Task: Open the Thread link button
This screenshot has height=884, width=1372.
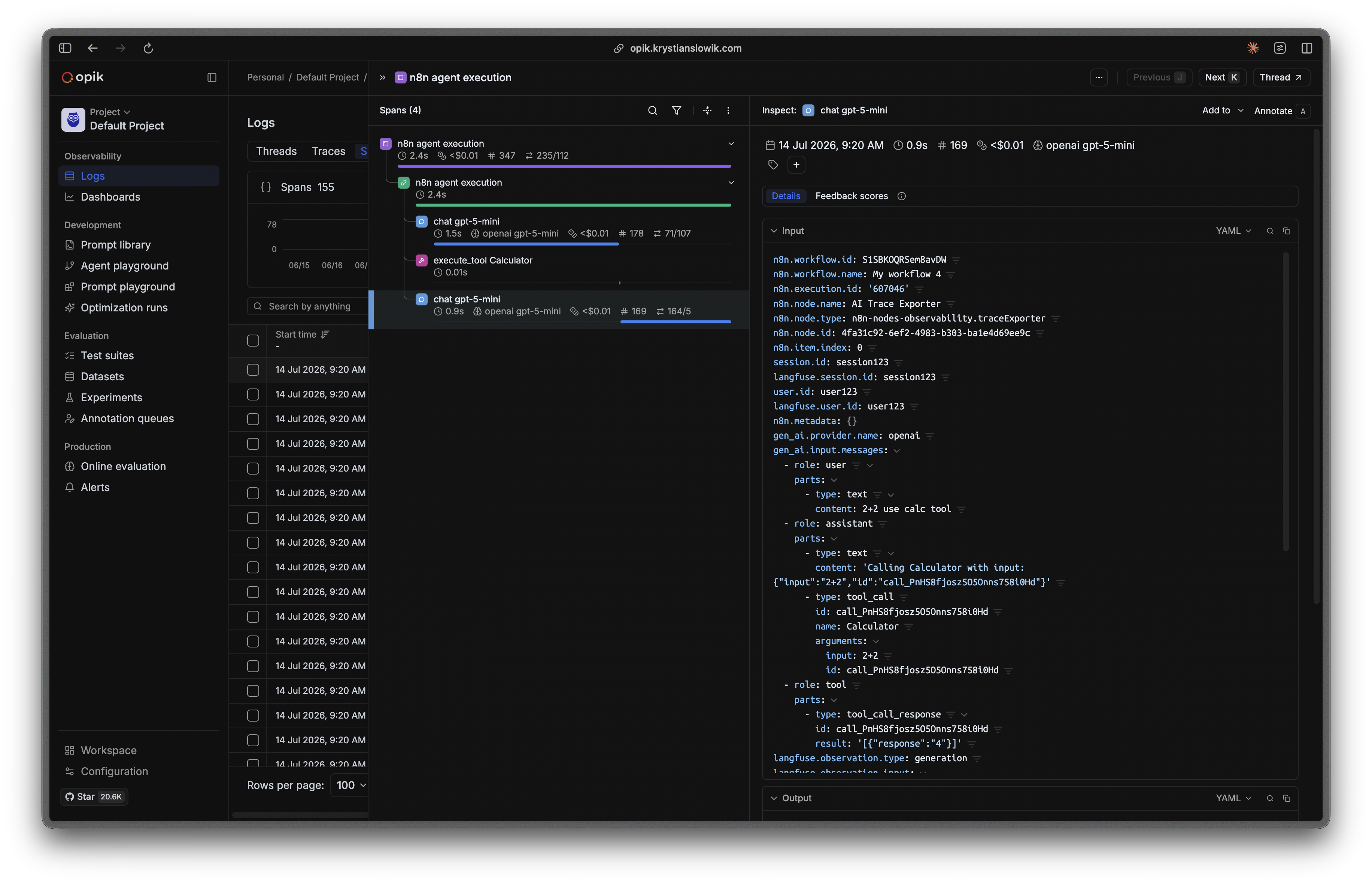Action: point(1281,77)
